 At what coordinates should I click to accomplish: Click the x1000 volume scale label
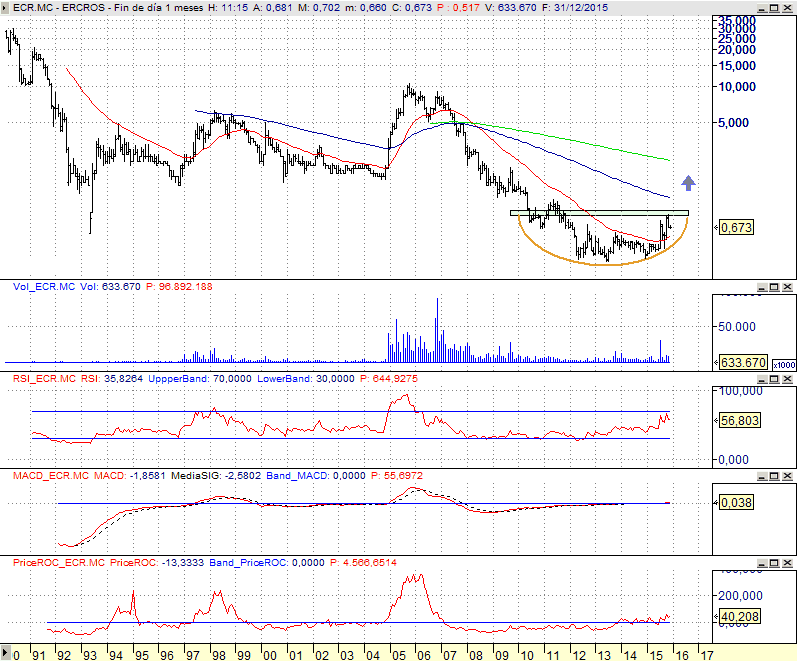[x=783, y=366]
